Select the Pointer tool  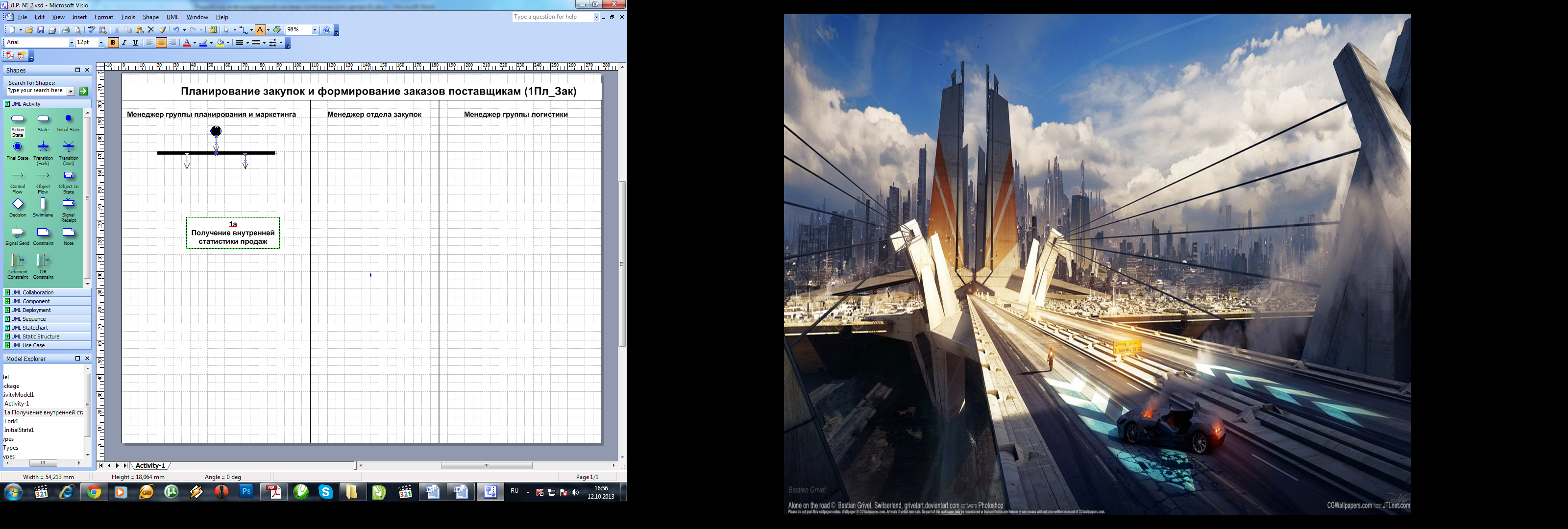(x=226, y=30)
